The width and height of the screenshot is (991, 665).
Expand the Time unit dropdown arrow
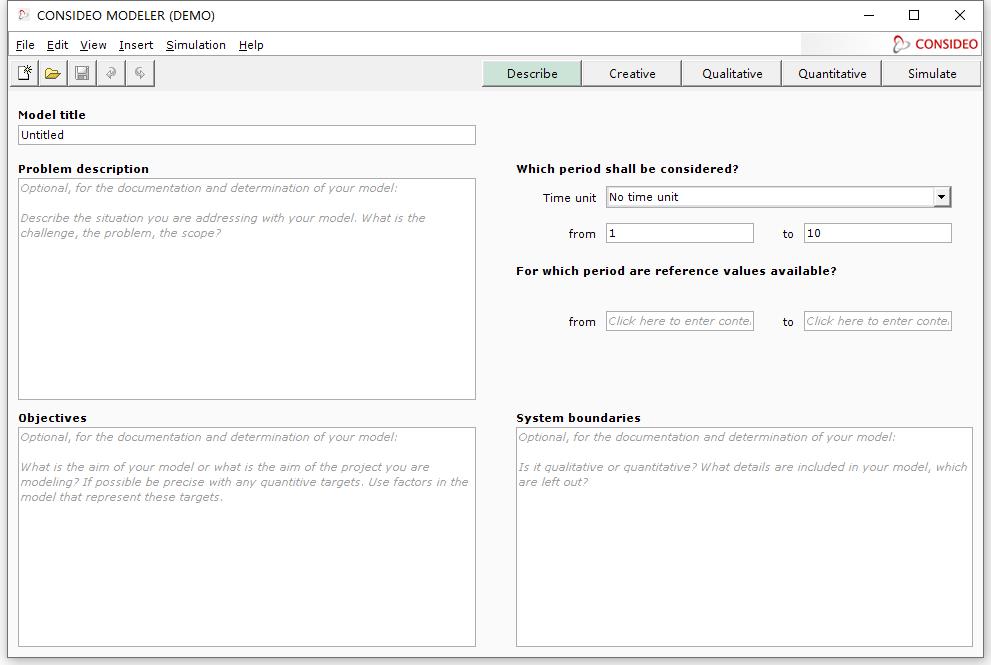[941, 197]
